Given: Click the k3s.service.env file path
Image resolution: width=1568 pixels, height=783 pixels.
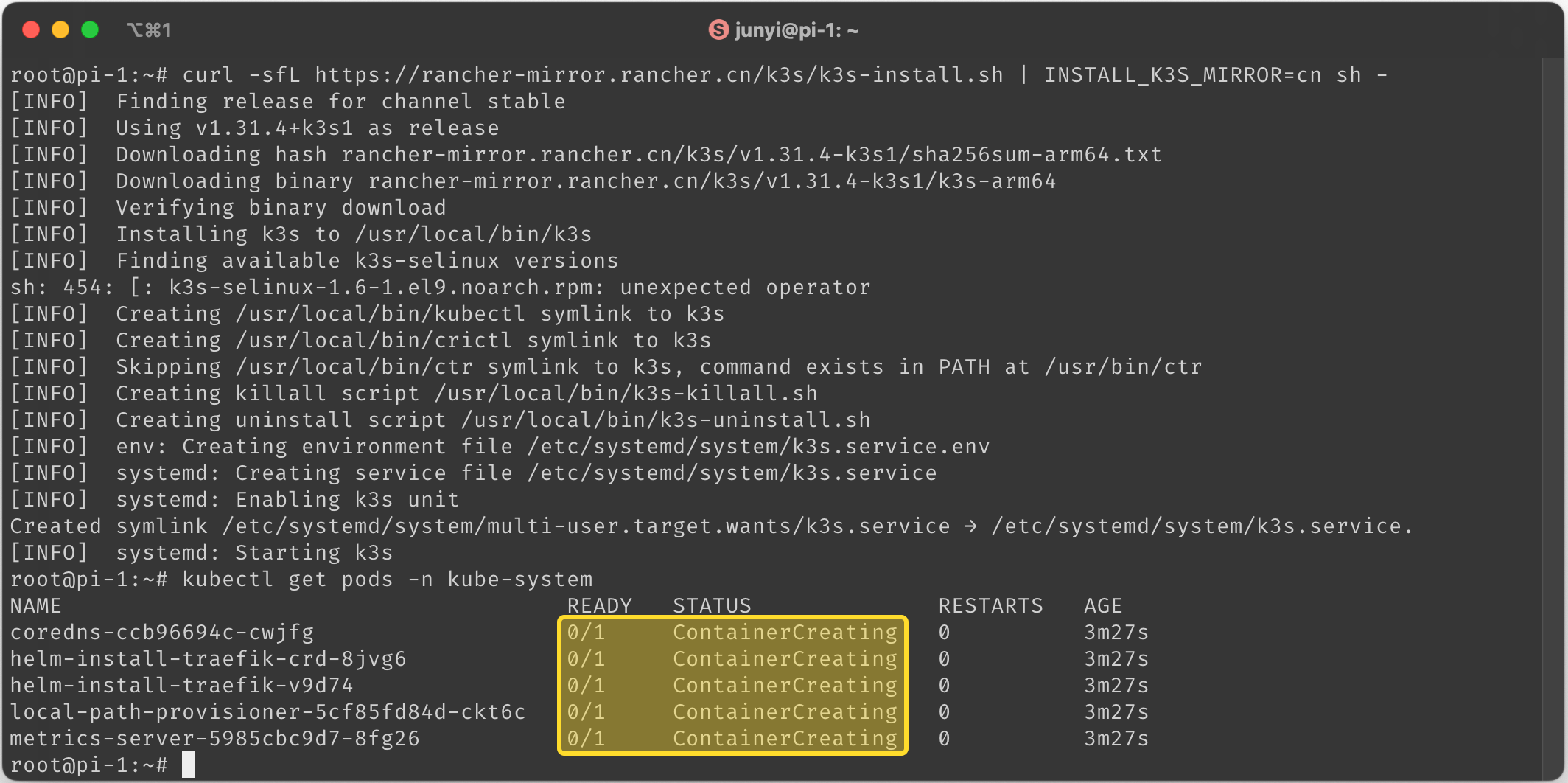Looking at the screenshot, I should (758, 447).
